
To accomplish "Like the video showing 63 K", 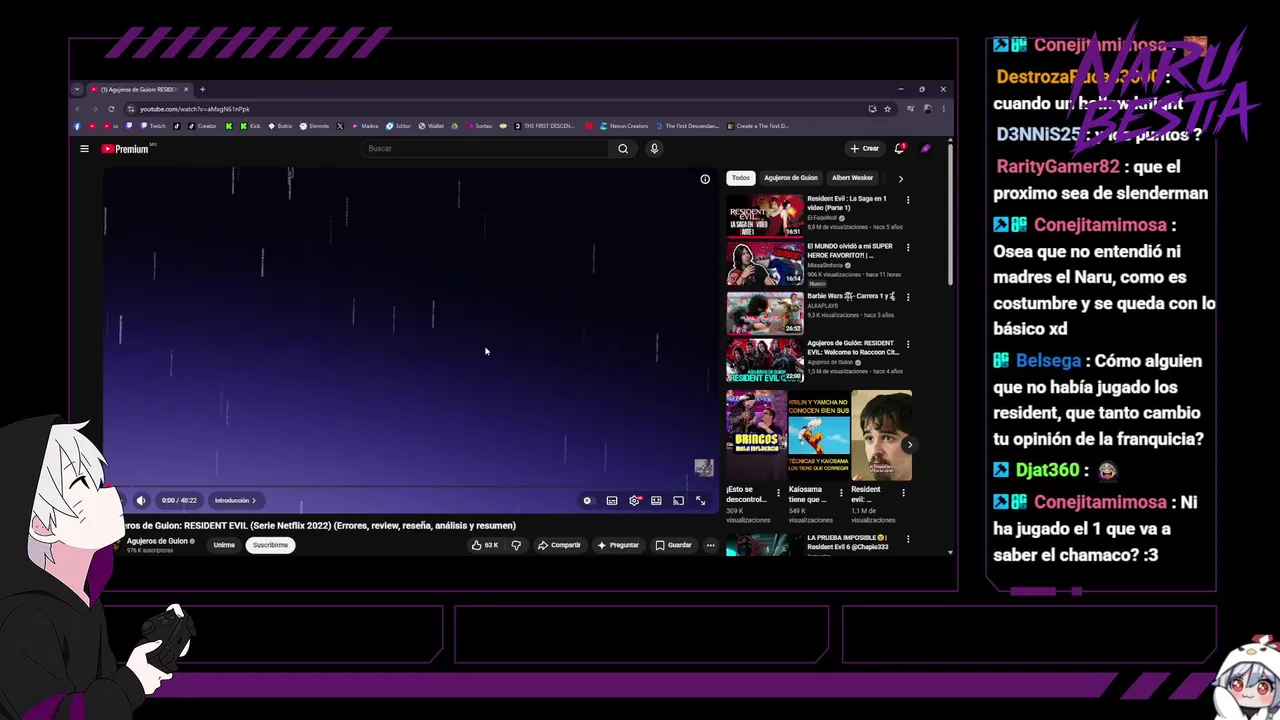I will pyautogui.click(x=485, y=545).
